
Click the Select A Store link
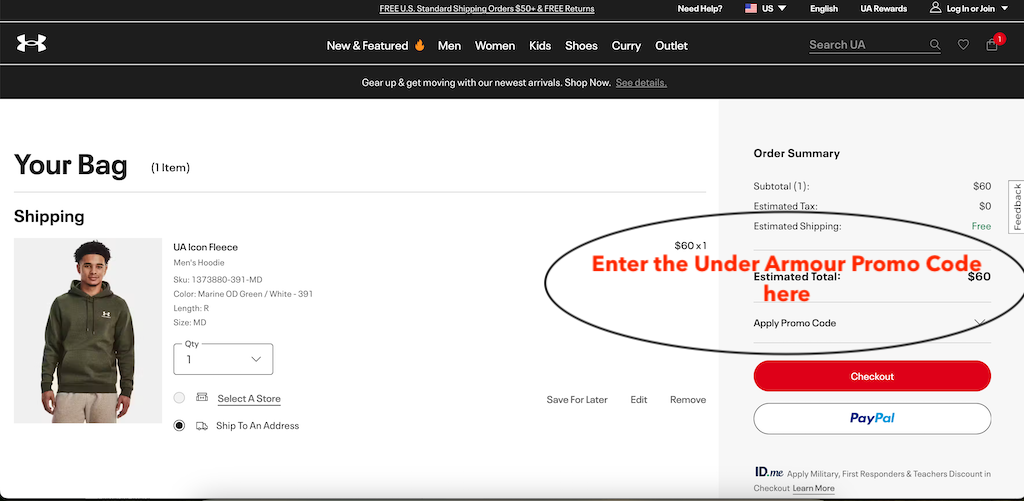(249, 398)
